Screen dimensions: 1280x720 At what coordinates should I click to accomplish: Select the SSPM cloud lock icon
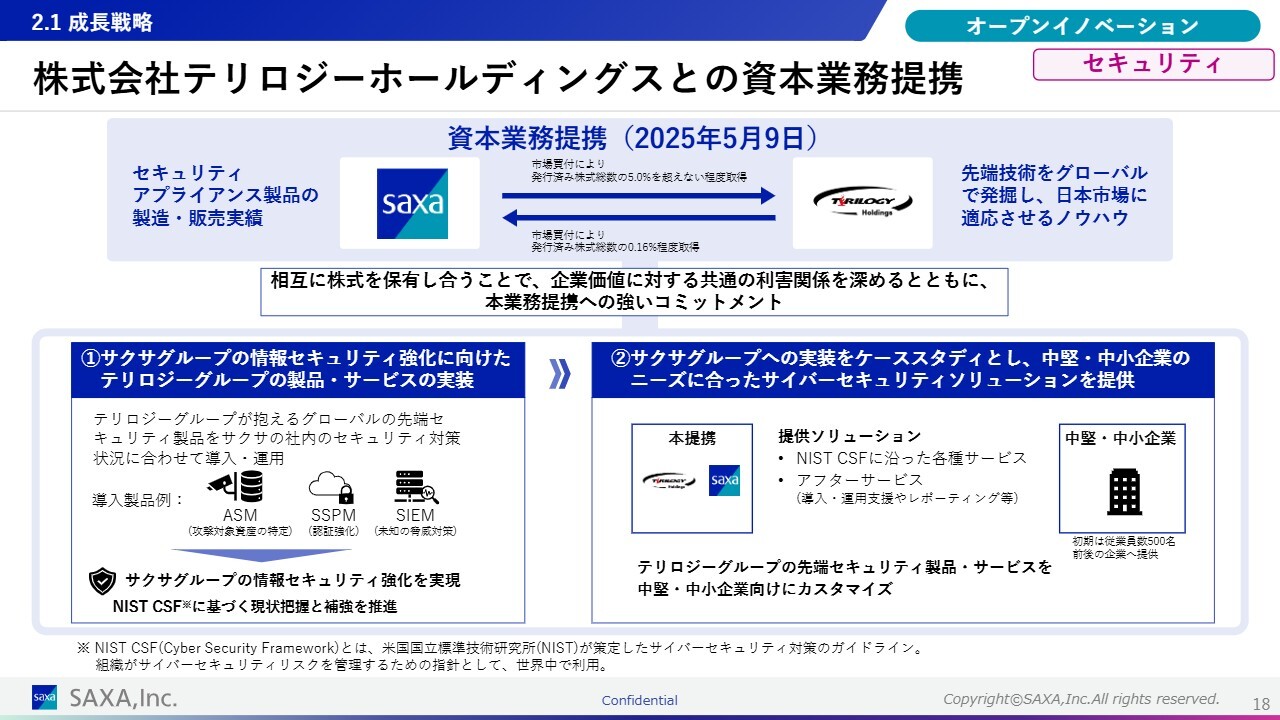click(331, 487)
